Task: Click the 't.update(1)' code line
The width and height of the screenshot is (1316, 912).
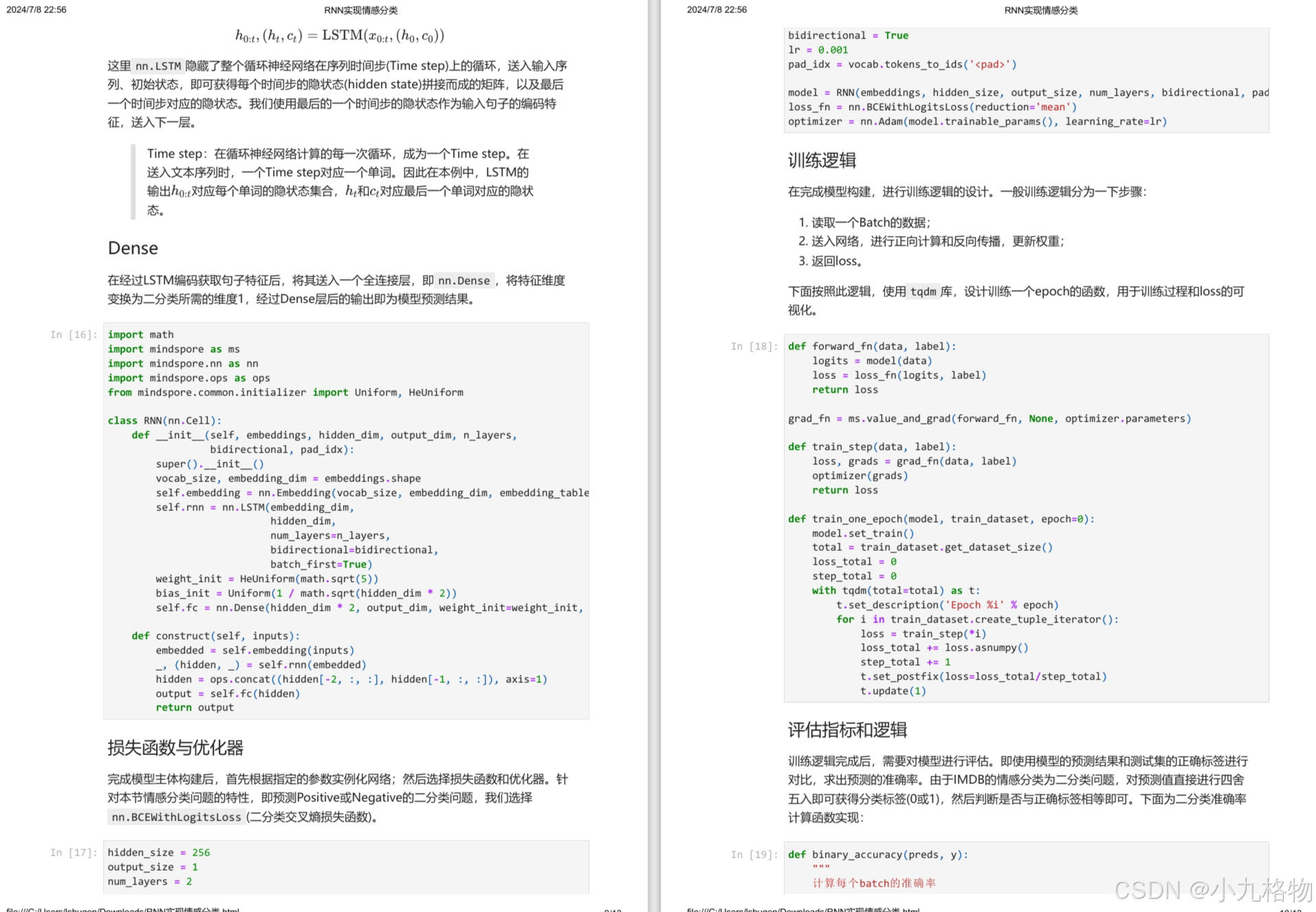Action: click(x=893, y=691)
